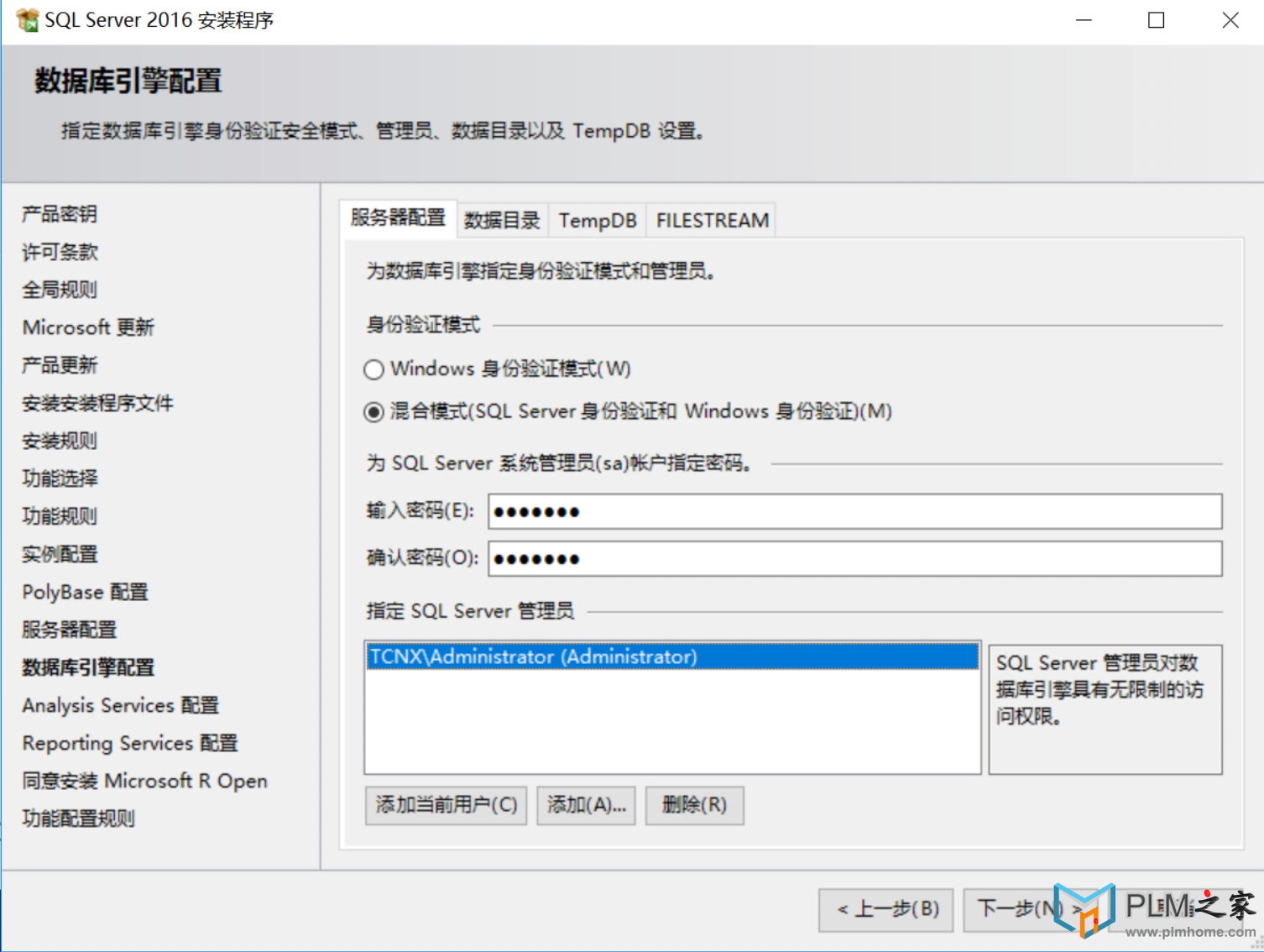1264x952 pixels.
Task: Click 功能规则 step in sidebar
Action: (60, 516)
